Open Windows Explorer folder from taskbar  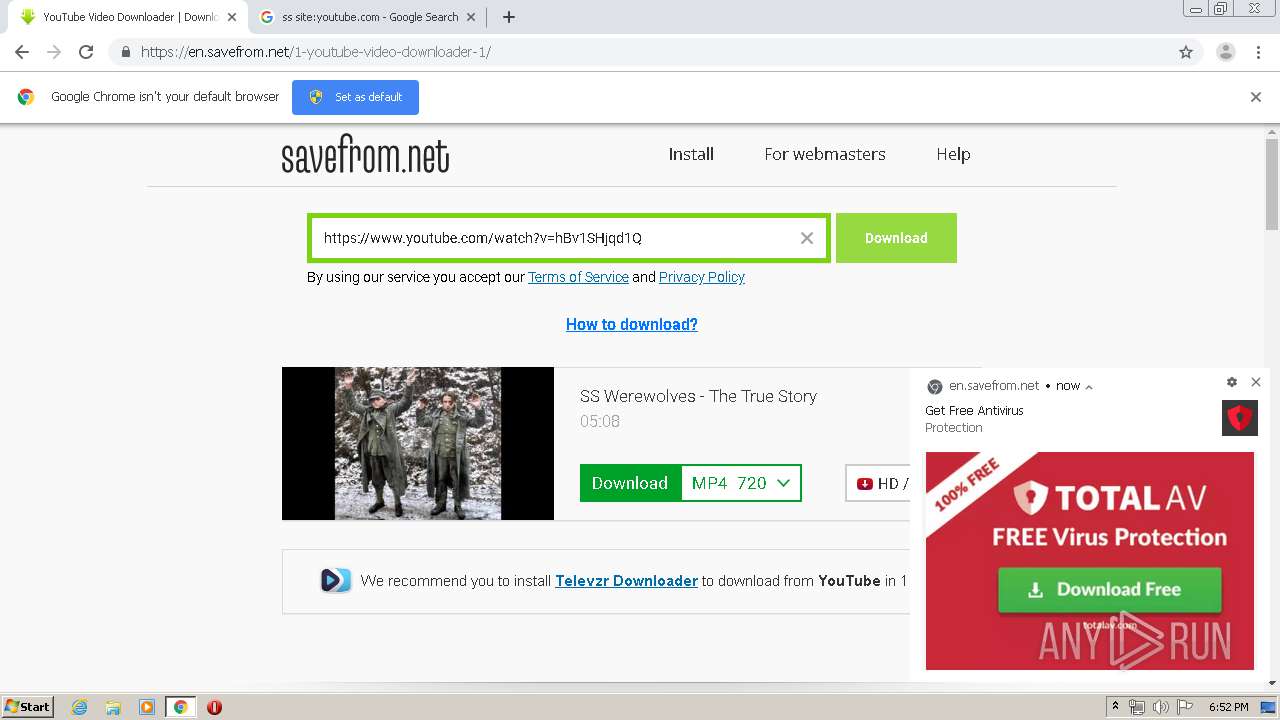(x=113, y=707)
